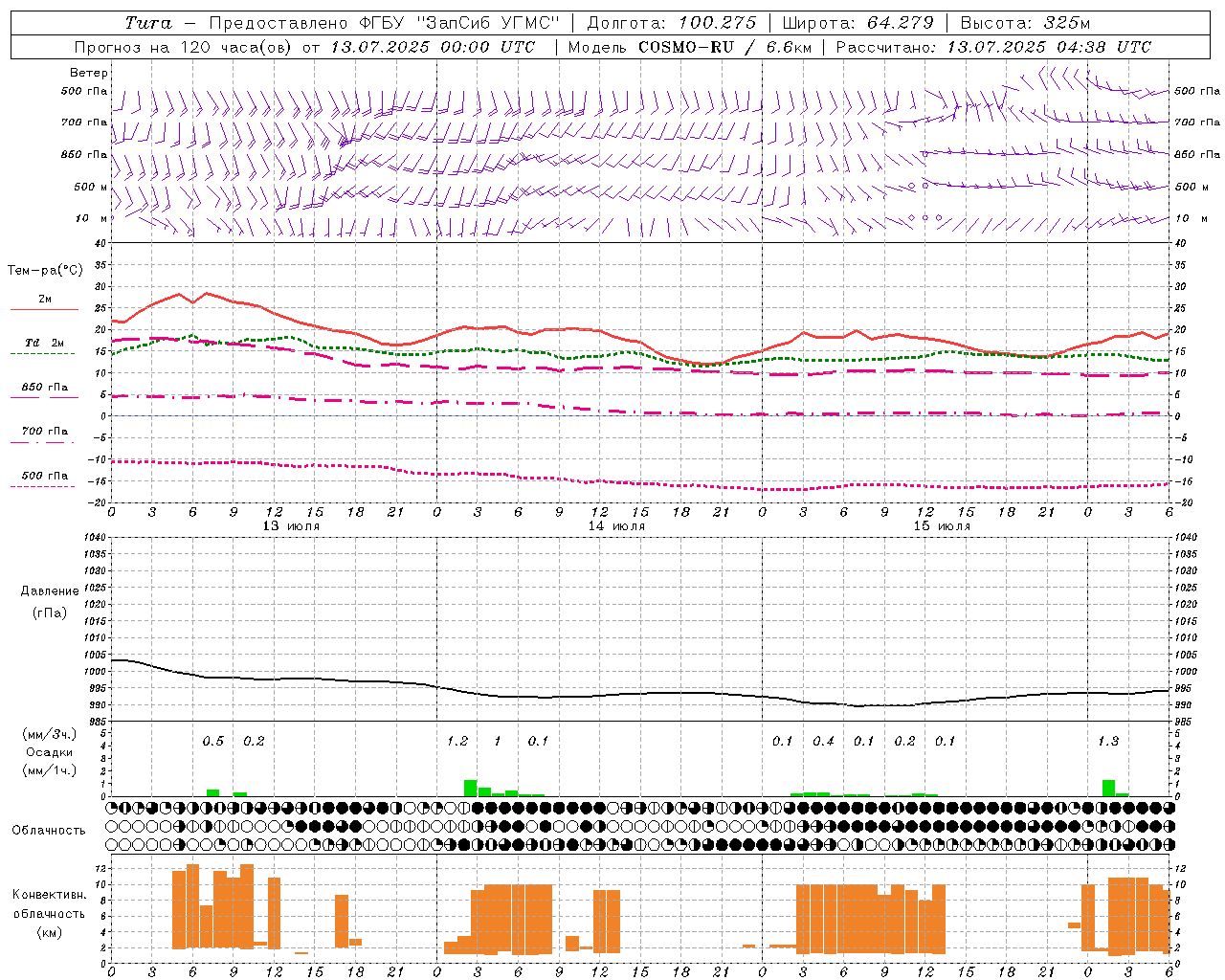This screenshot has height=980, width=1225.
Task: Click the Тем-ра(°C) axis title
Action: tap(45, 271)
